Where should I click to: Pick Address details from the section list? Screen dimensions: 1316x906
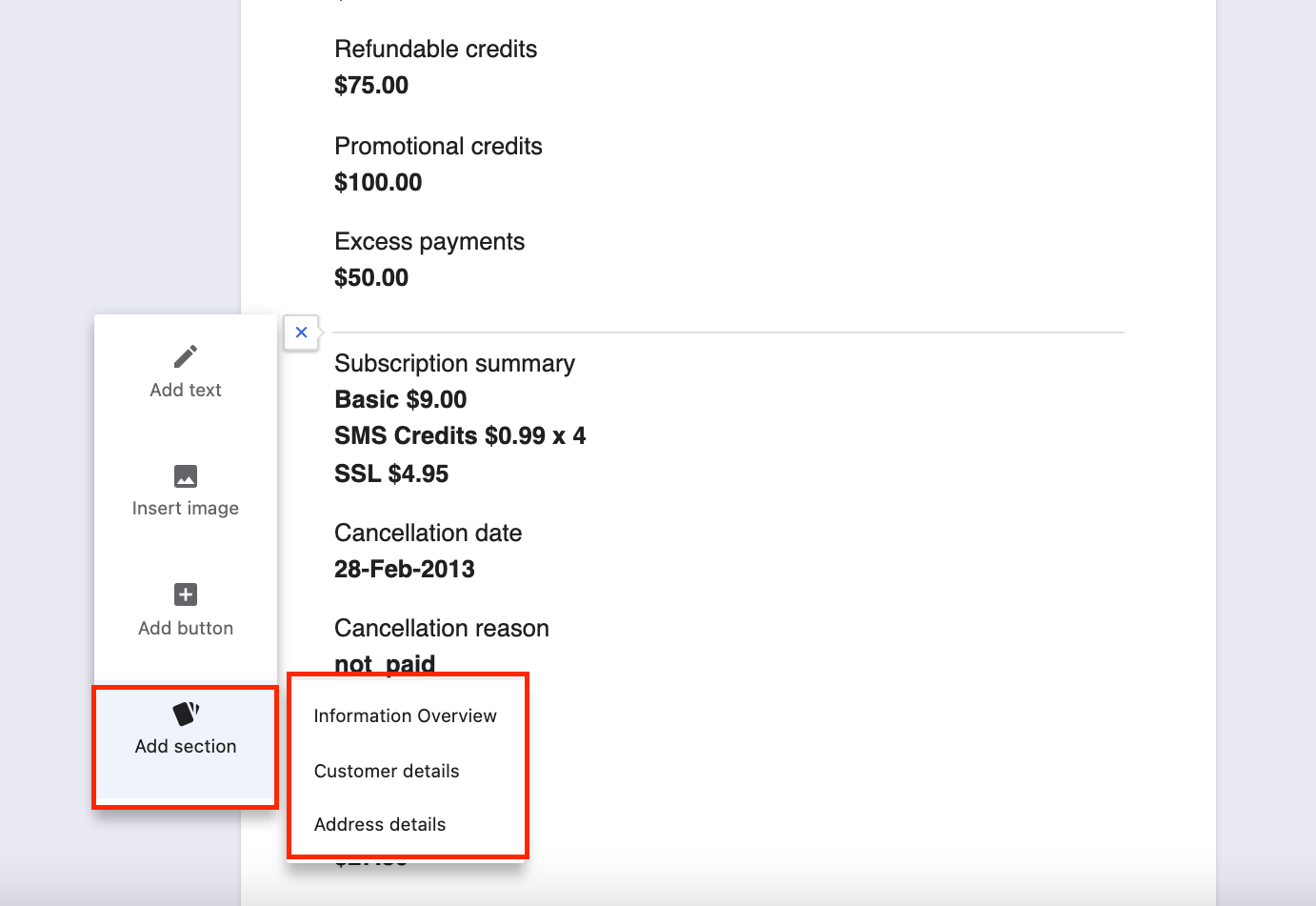(x=380, y=825)
